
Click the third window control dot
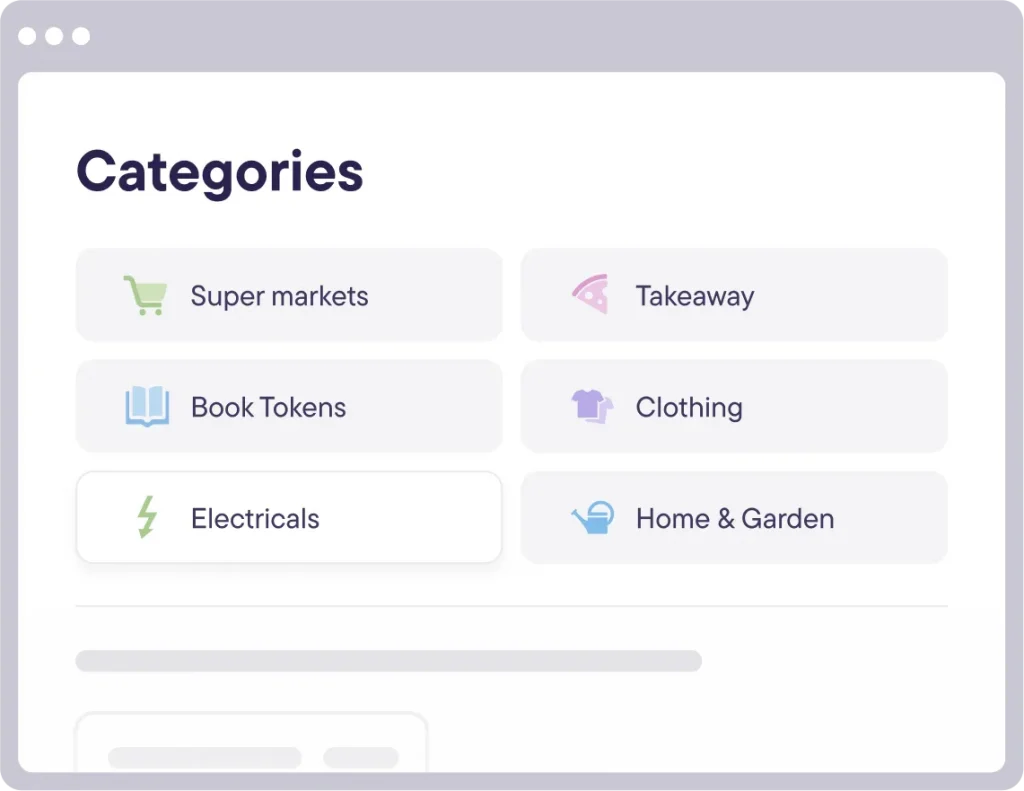81,36
